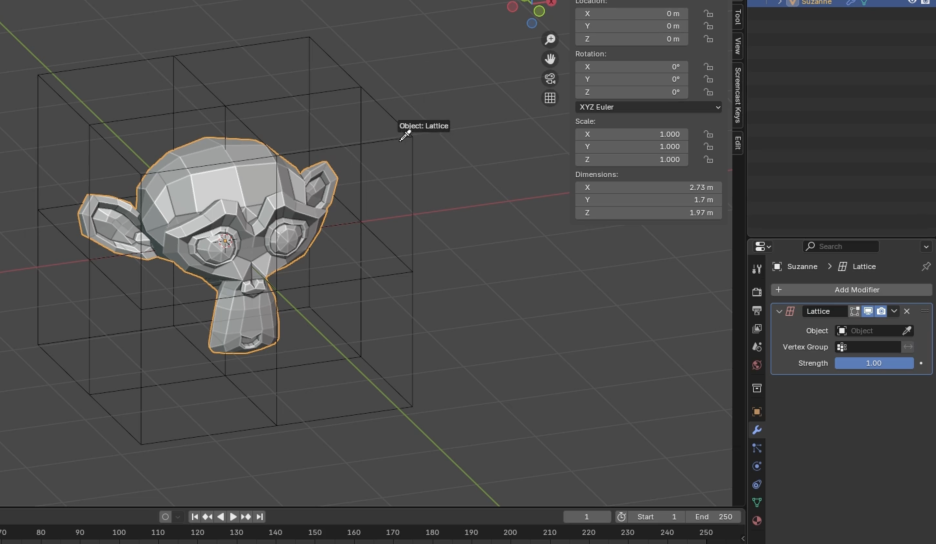
Task: Switch to the Screencast Keys sidebar tab
Action: tap(738, 95)
